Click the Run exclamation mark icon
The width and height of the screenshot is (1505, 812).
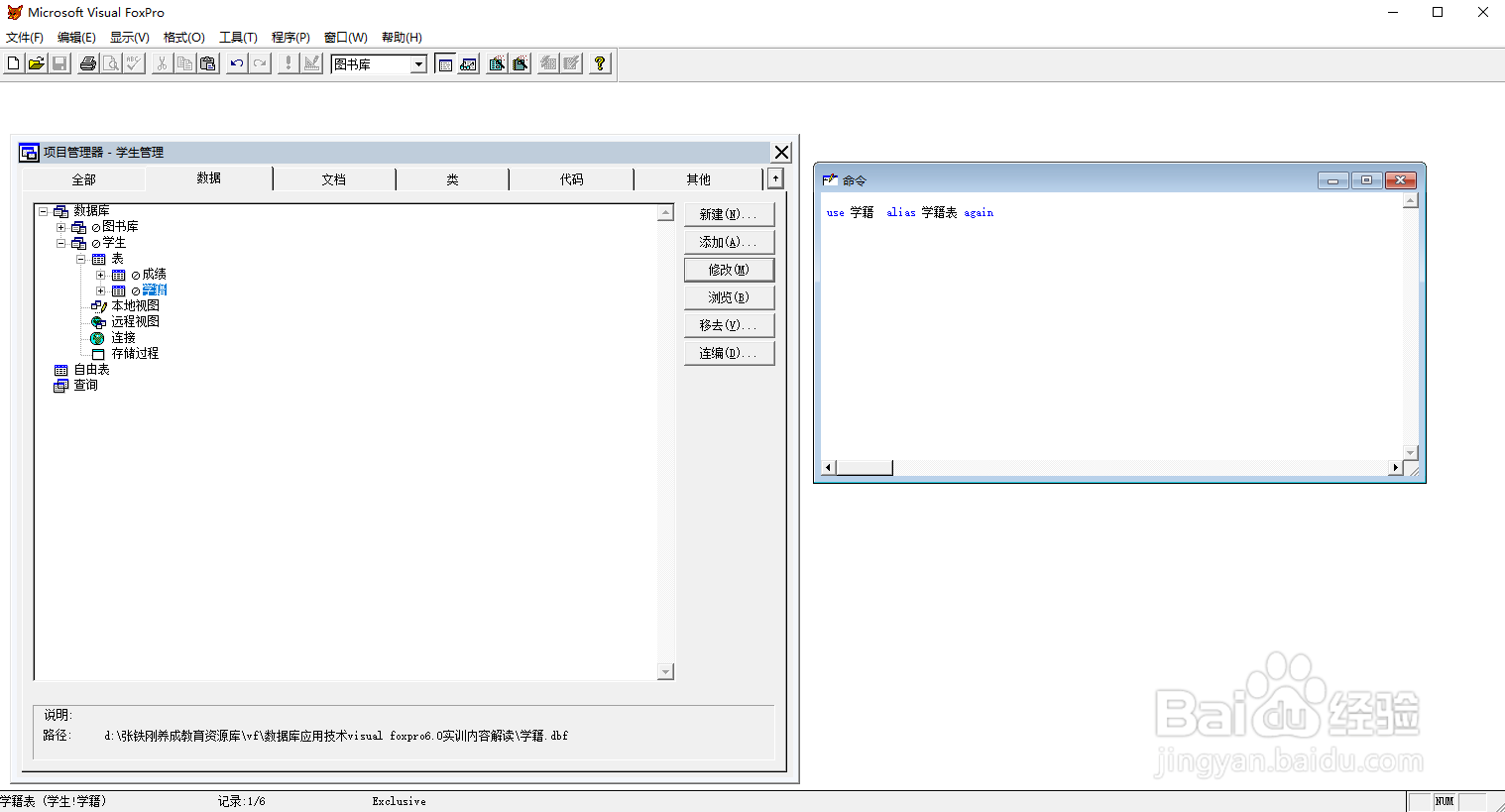point(289,63)
